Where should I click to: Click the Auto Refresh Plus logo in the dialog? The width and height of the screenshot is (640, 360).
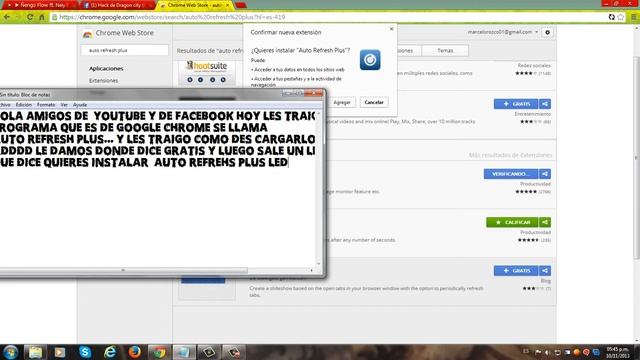pyautogui.click(x=370, y=60)
